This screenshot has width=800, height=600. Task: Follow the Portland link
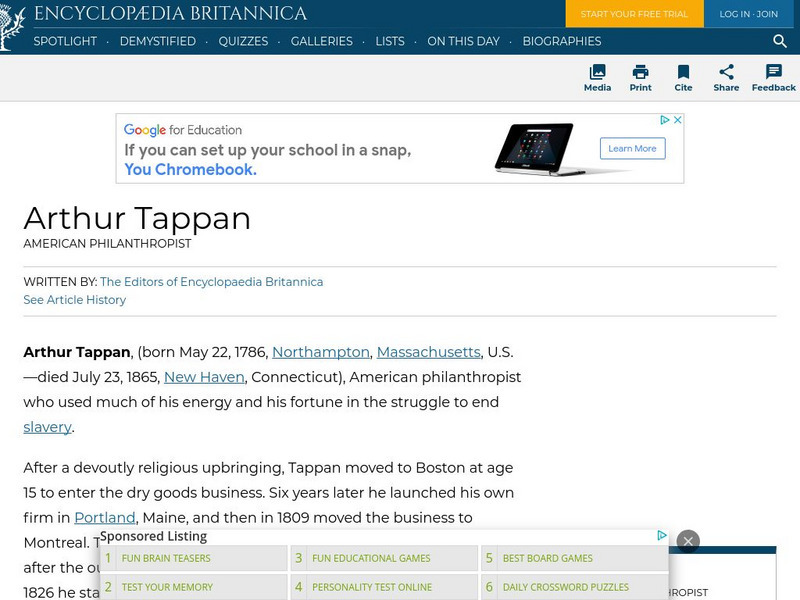coord(105,518)
